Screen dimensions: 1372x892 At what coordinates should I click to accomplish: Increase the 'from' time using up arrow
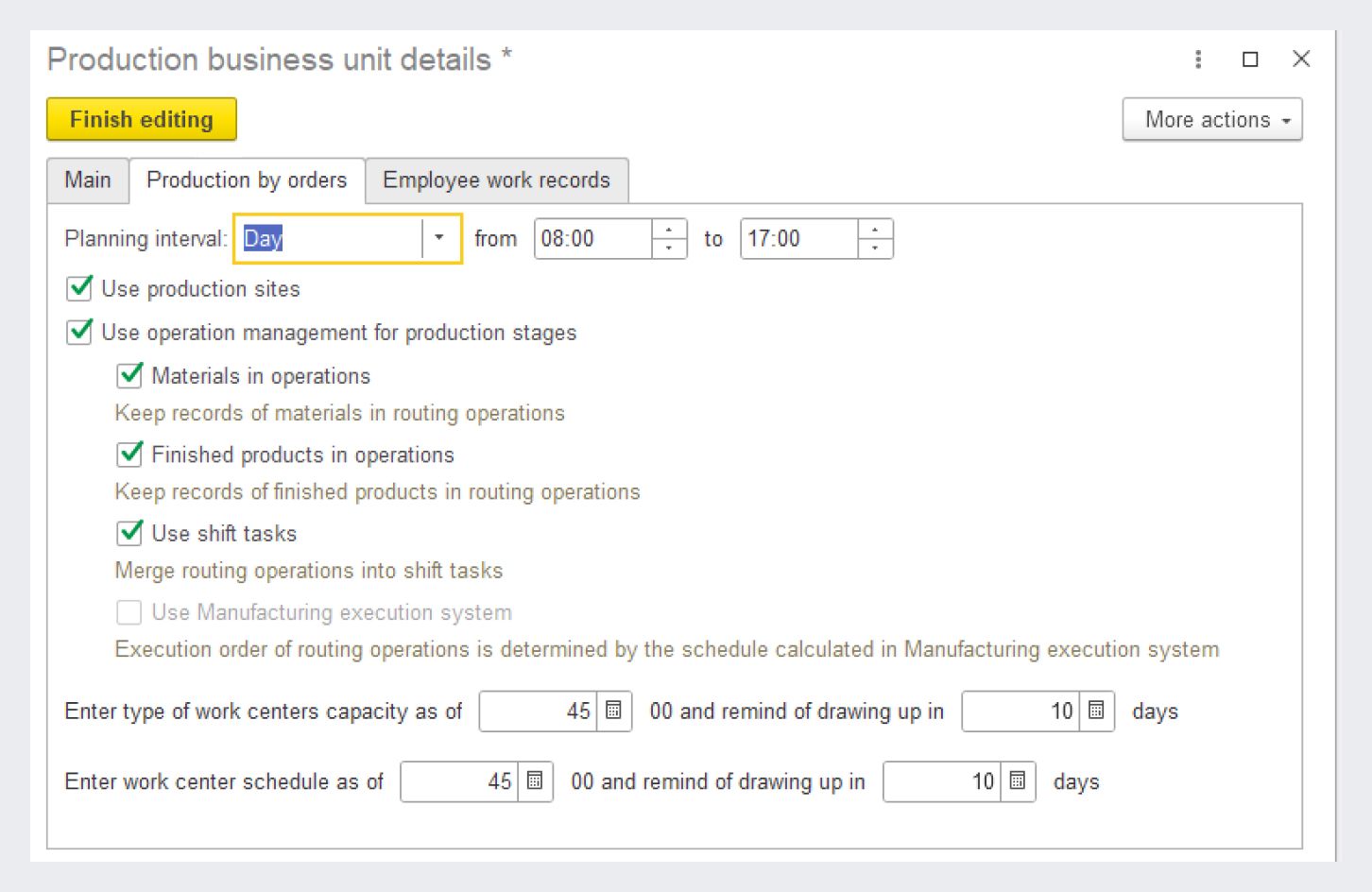(669, 230)
